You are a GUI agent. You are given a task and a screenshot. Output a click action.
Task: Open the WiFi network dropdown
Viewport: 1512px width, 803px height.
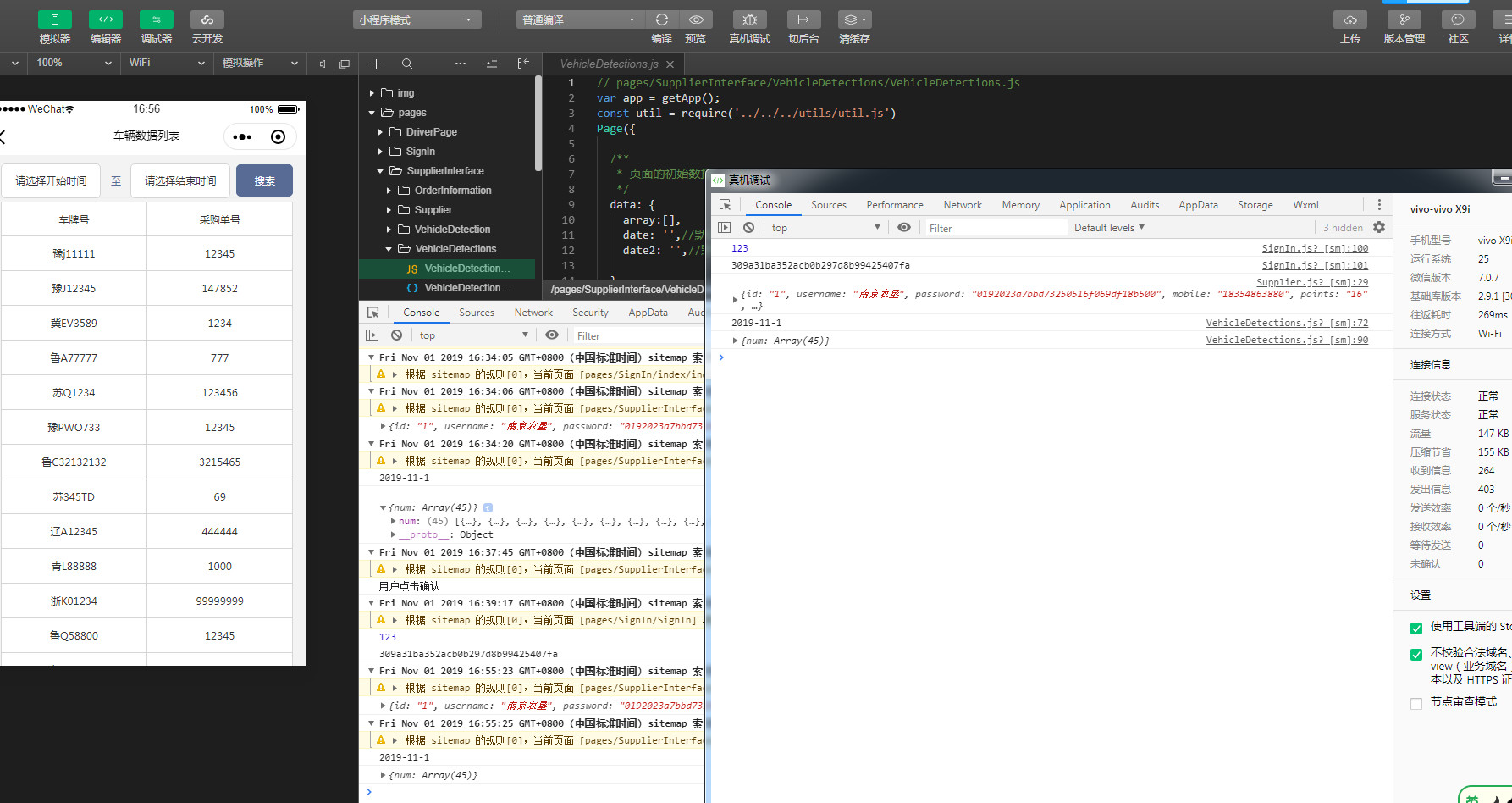pos(167,63)
